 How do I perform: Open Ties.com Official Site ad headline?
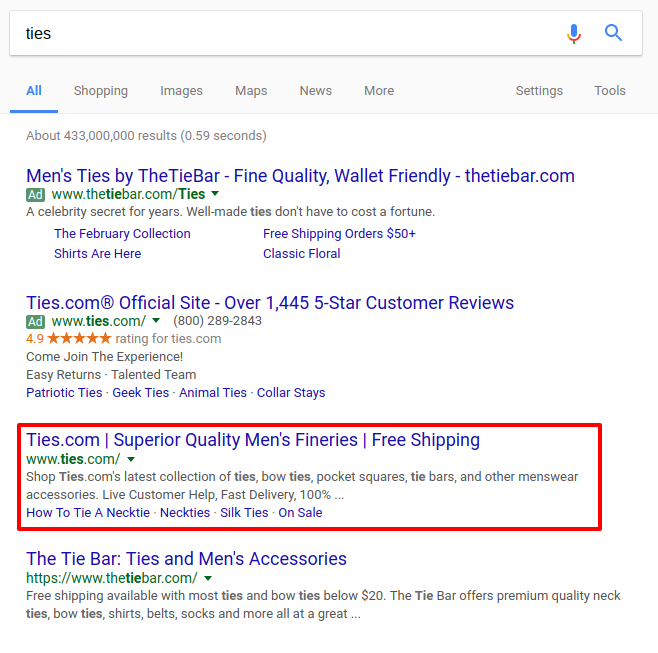coord(270,303)
